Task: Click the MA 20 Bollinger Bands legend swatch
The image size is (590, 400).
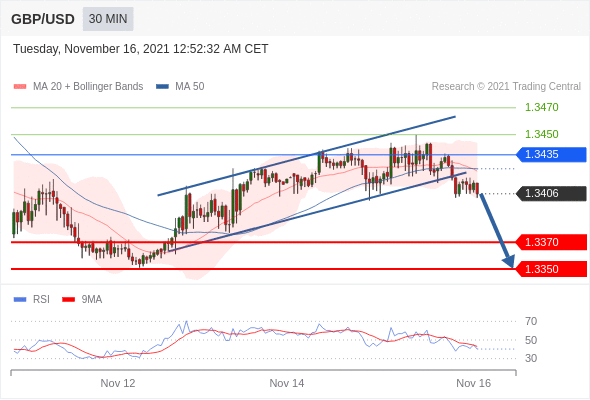Action: pos(20,87)
